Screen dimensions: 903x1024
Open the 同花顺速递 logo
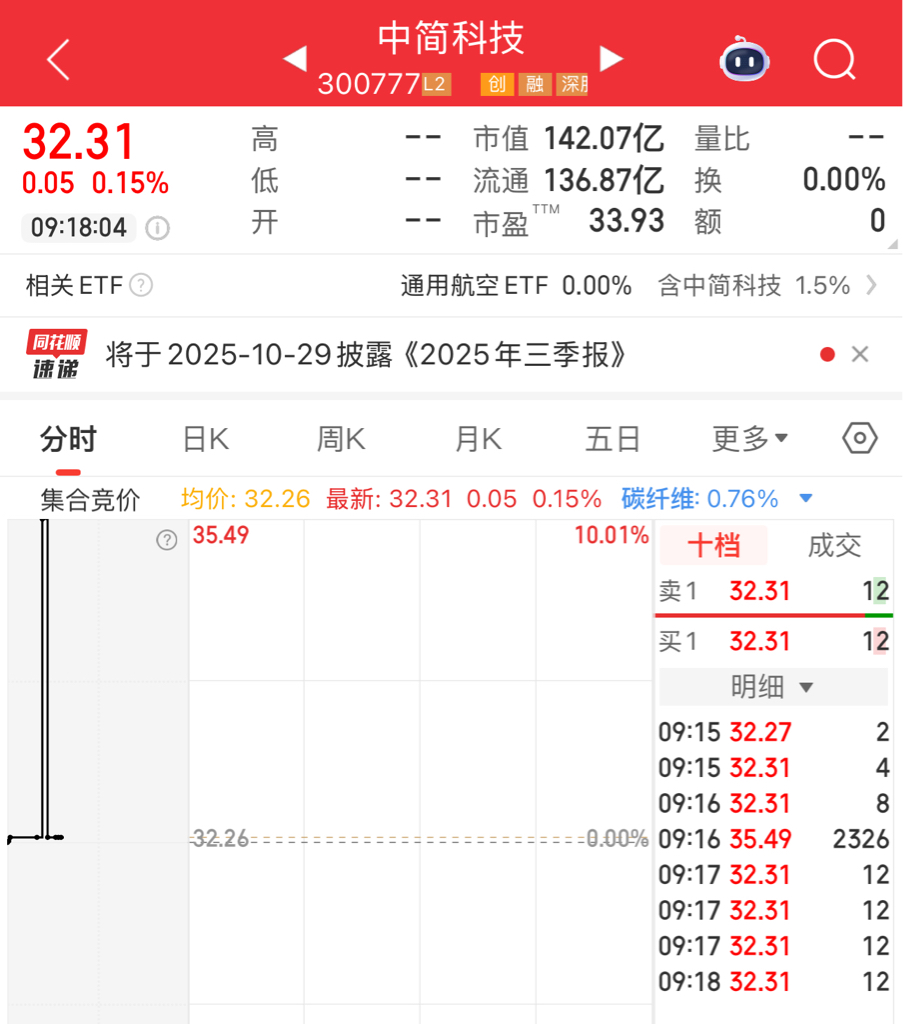(x=56, y=355)
